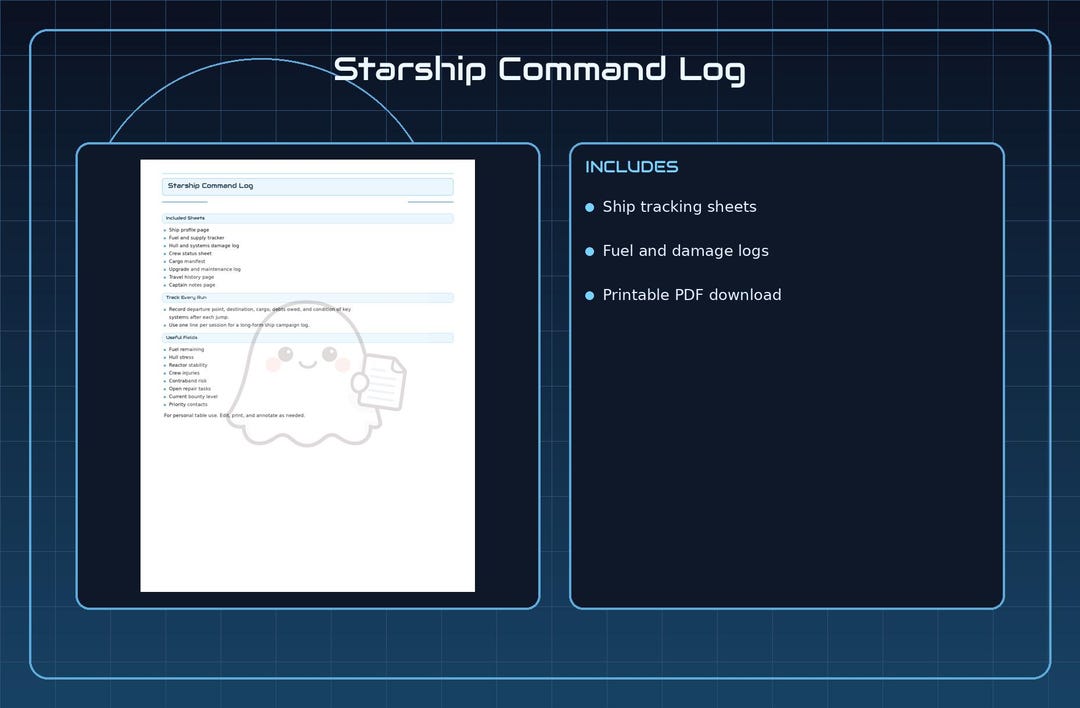Select the Starship Command Log page title
The width and height of the screenshot is (1080, 708).
[x=539, y=70]
